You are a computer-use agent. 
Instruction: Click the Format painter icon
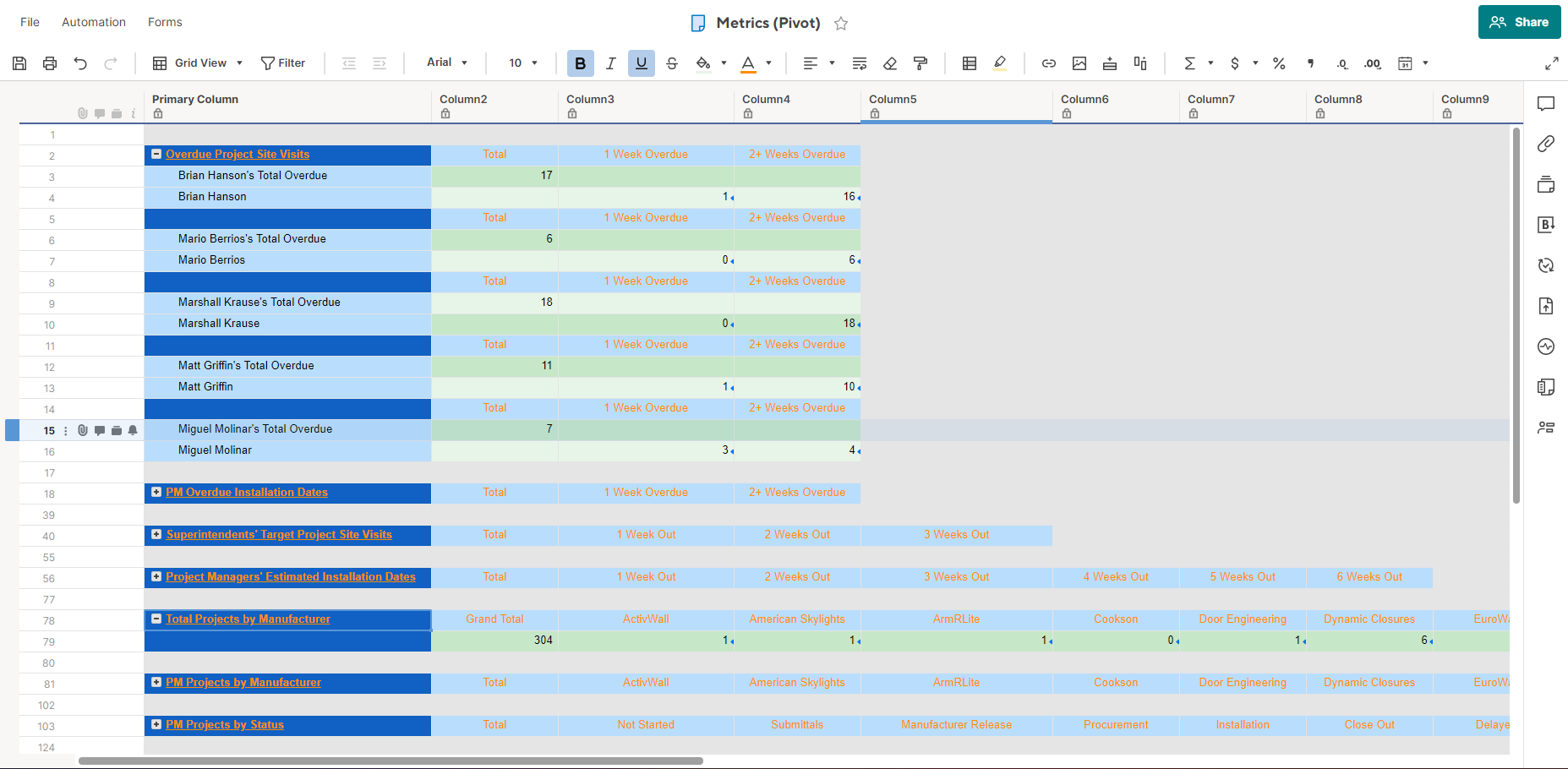921,63
